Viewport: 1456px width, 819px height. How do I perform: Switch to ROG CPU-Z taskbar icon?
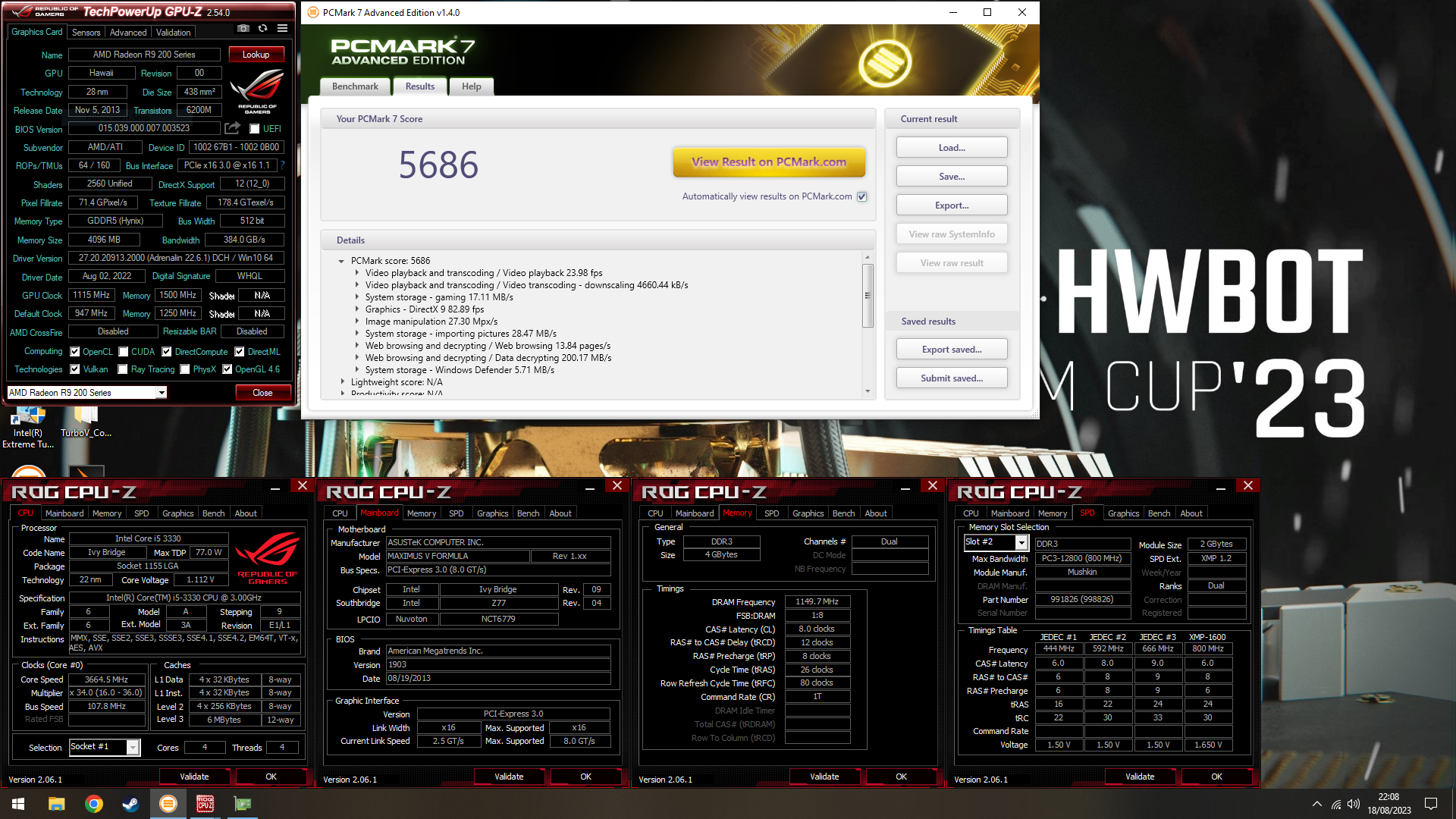pyautogui.click(x=206, y=804)
